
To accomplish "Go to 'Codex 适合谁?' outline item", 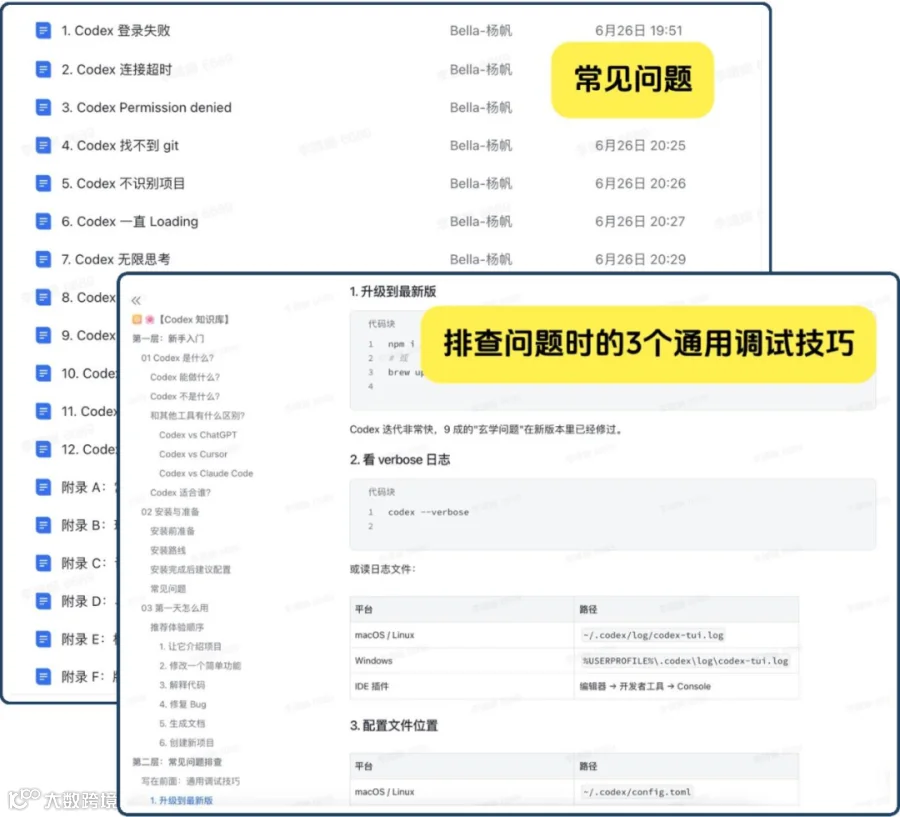I will pos(180,493).
